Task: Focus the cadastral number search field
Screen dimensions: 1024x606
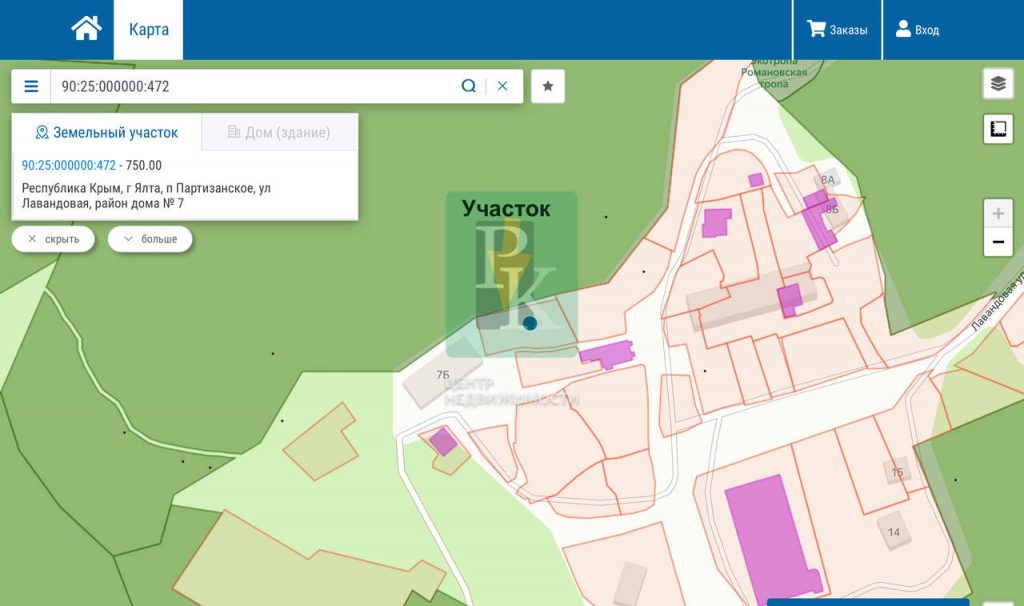Action: click(x=255, y=86)
